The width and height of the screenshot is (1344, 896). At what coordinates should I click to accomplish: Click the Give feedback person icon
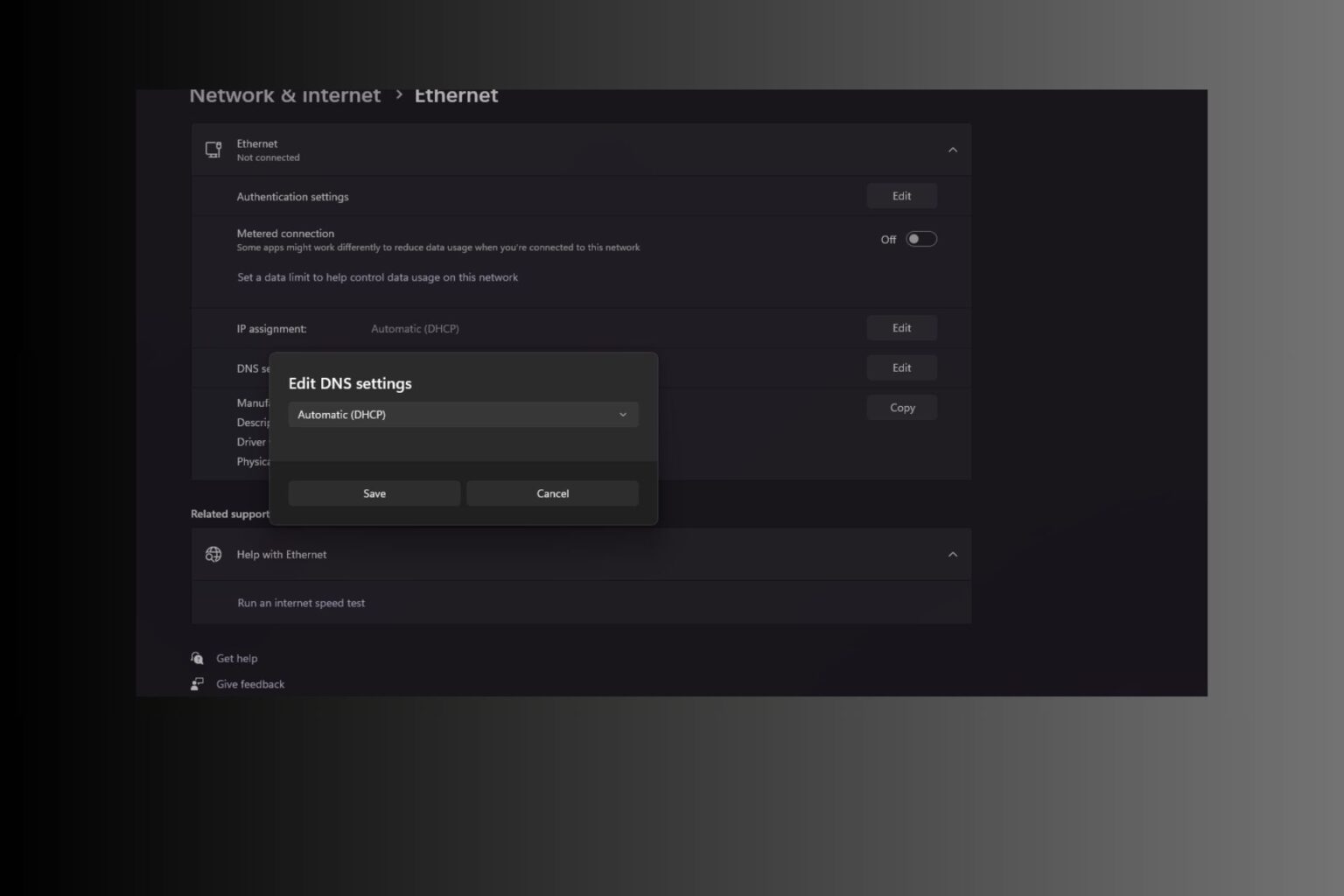point(198,684)
